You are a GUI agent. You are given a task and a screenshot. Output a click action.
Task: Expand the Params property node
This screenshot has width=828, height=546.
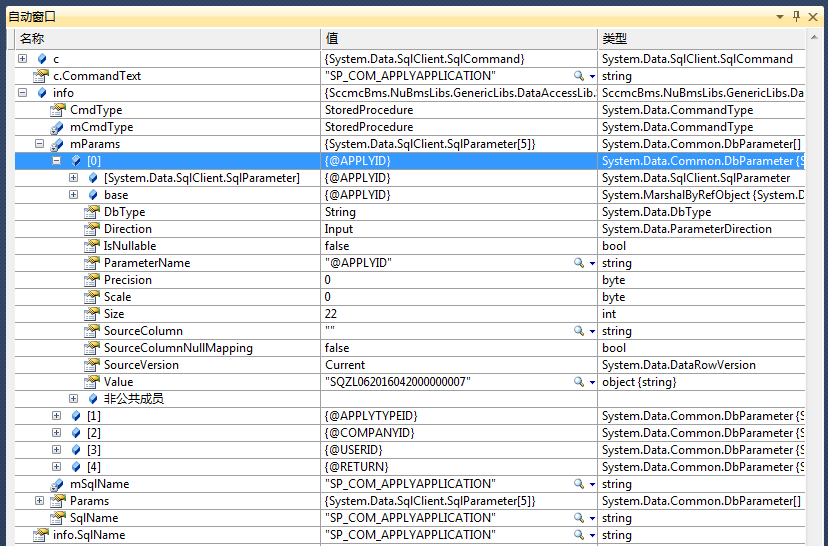pyautogui.click(x=40, y=501)
